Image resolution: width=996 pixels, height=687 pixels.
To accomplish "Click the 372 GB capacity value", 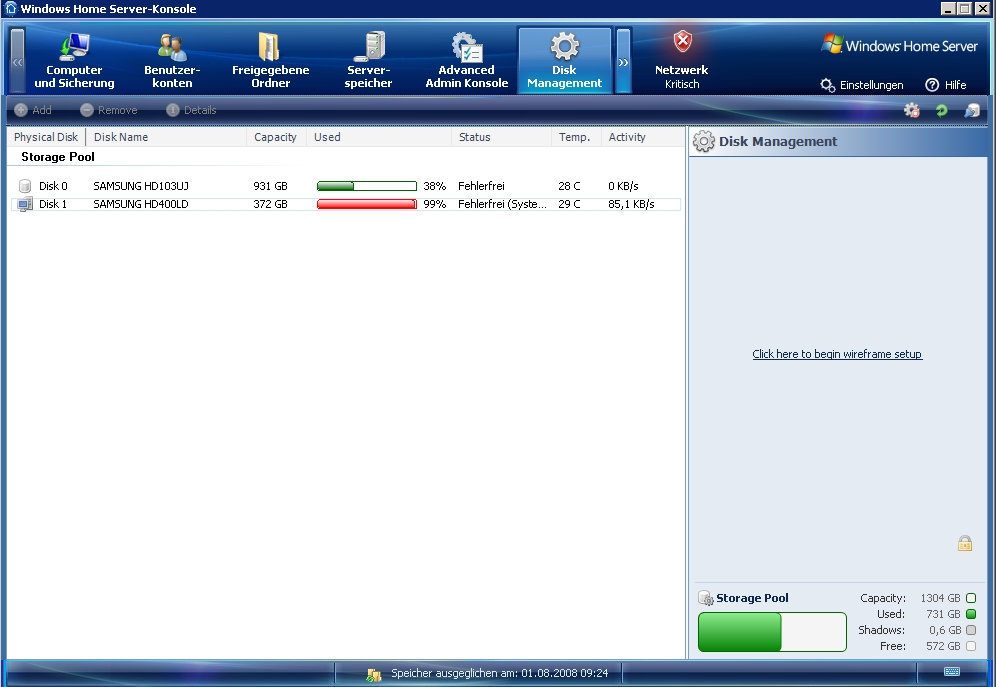I will tap(271, 204).
